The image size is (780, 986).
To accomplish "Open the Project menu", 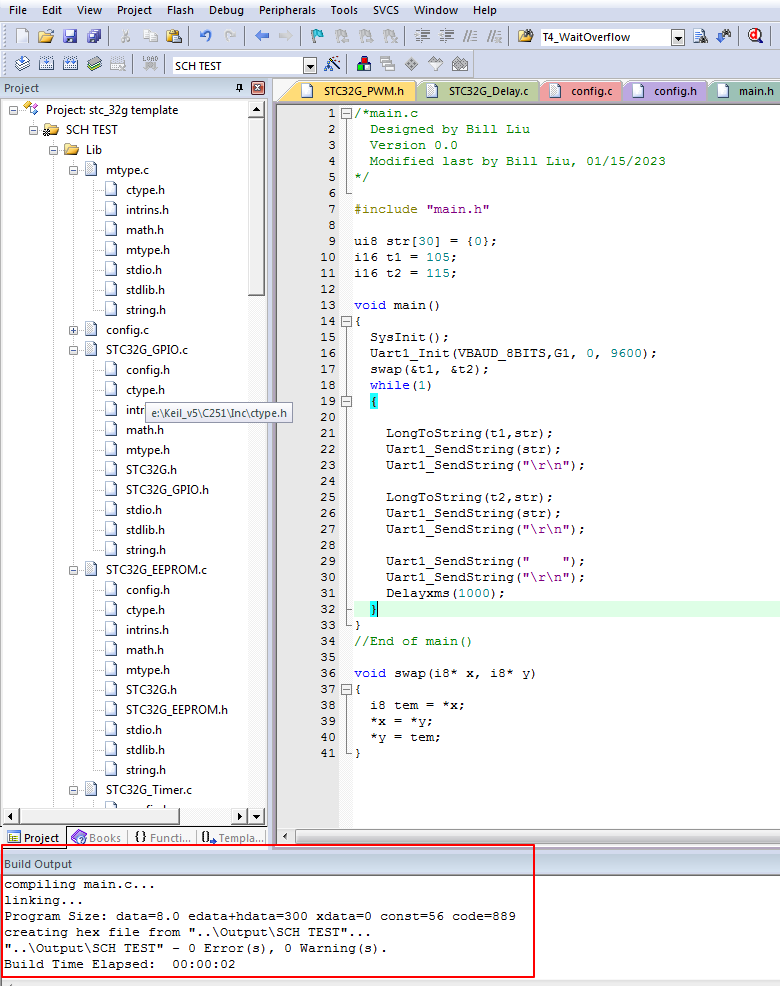I will pos(134,10).
